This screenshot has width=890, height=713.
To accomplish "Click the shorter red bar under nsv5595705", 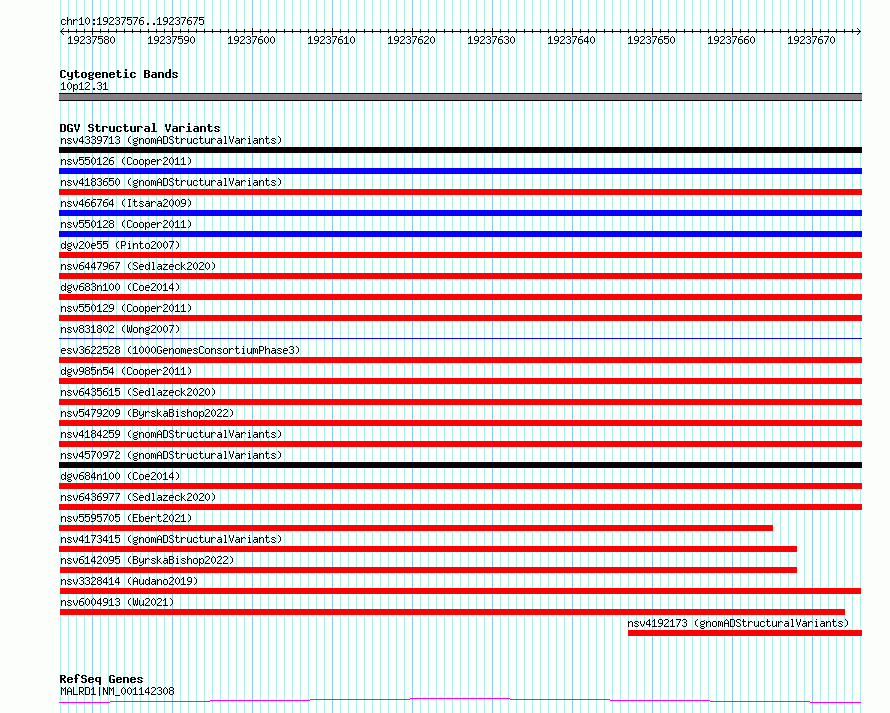I will pyautogui.click(x=416, y=528).
